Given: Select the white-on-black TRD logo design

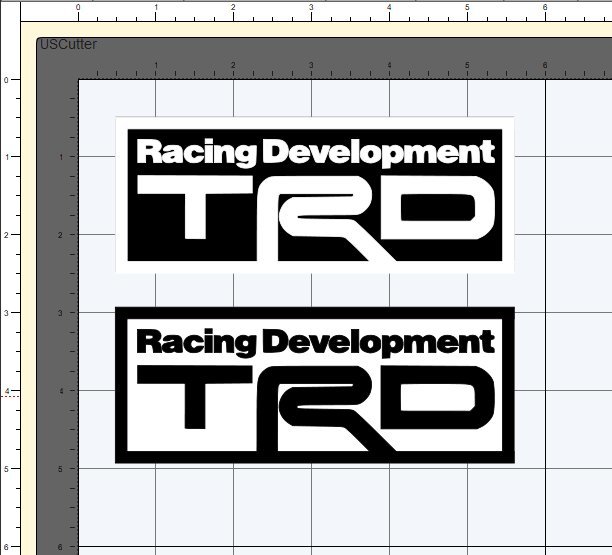Looking at the screenshot, I should [x=315, y=195].
